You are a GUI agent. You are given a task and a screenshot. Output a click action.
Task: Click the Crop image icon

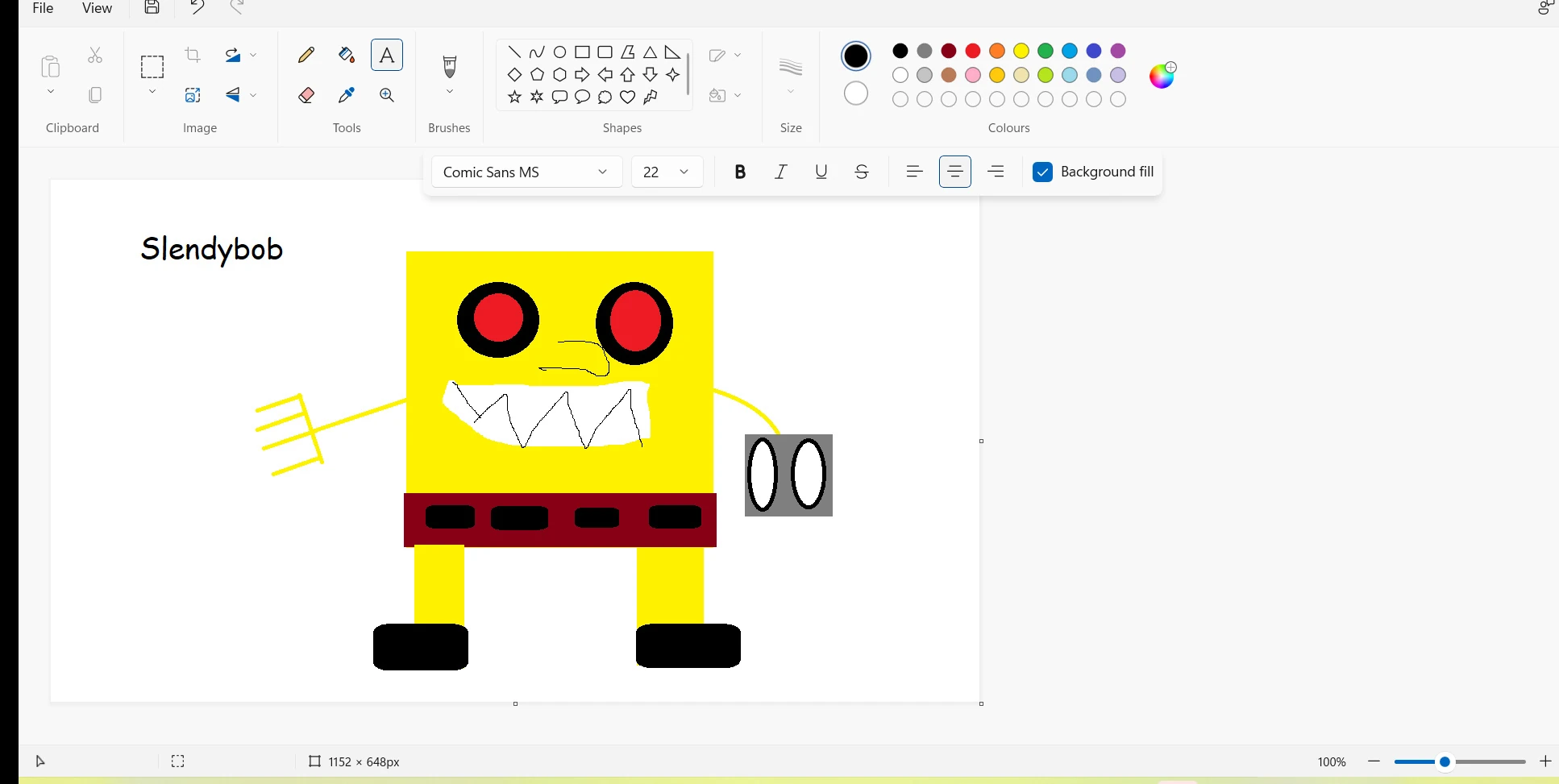[x=193, y=55]
